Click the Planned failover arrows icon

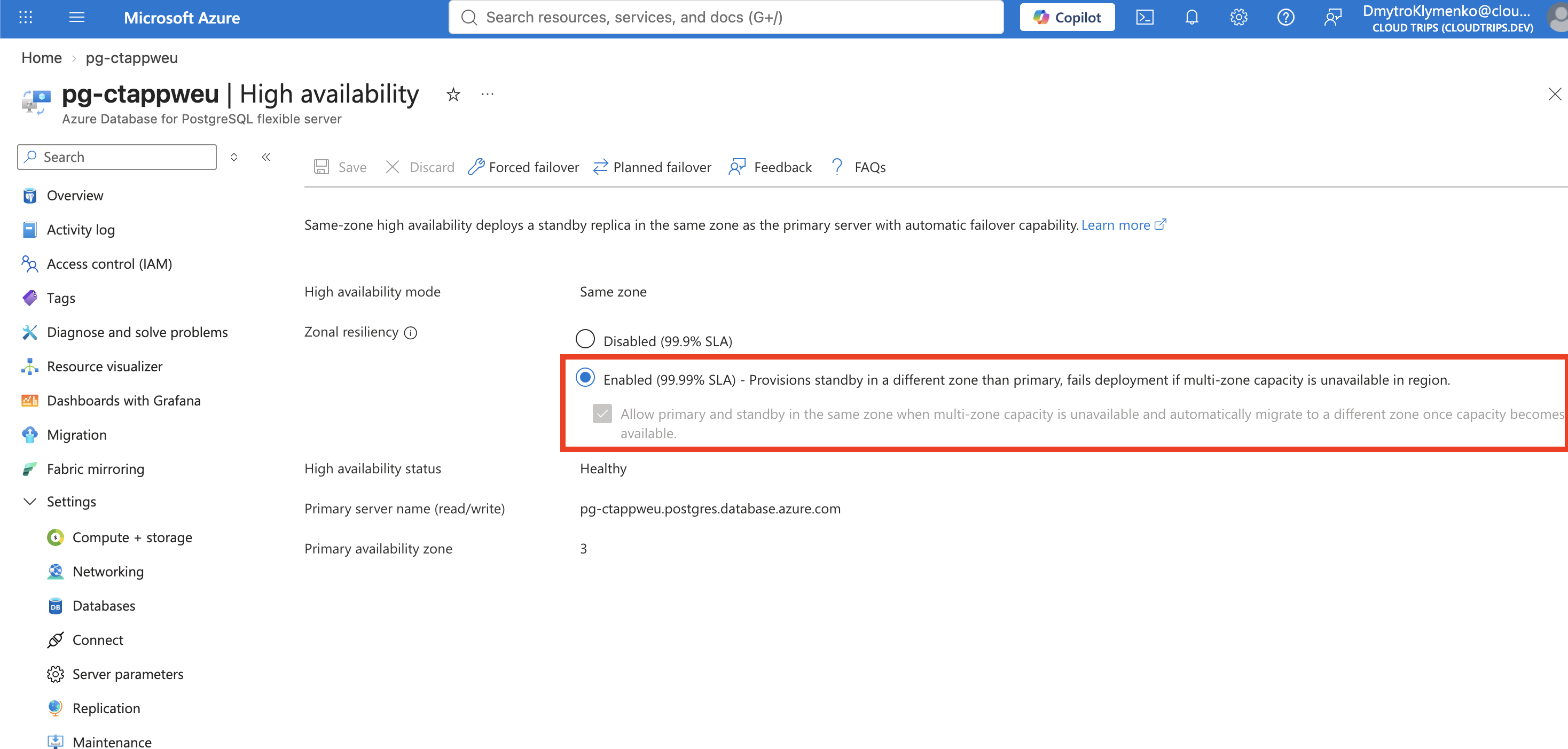[x=600, y=167]
